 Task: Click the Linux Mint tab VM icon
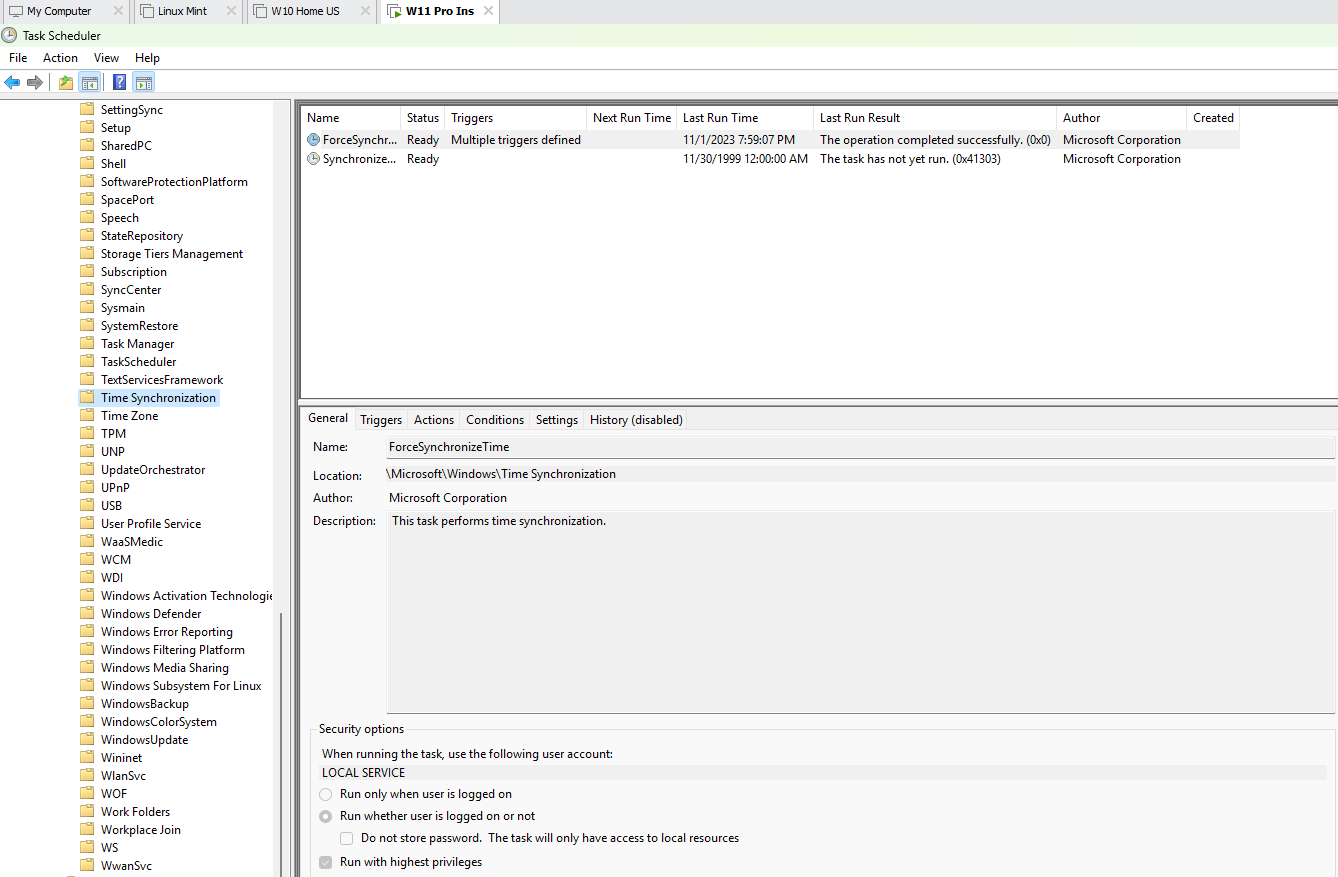[147, 11]
